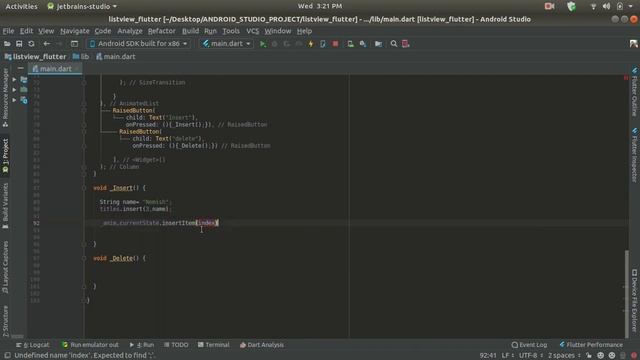
Task: Toggle the Structure side panel
Action: (x=5, y=321)
